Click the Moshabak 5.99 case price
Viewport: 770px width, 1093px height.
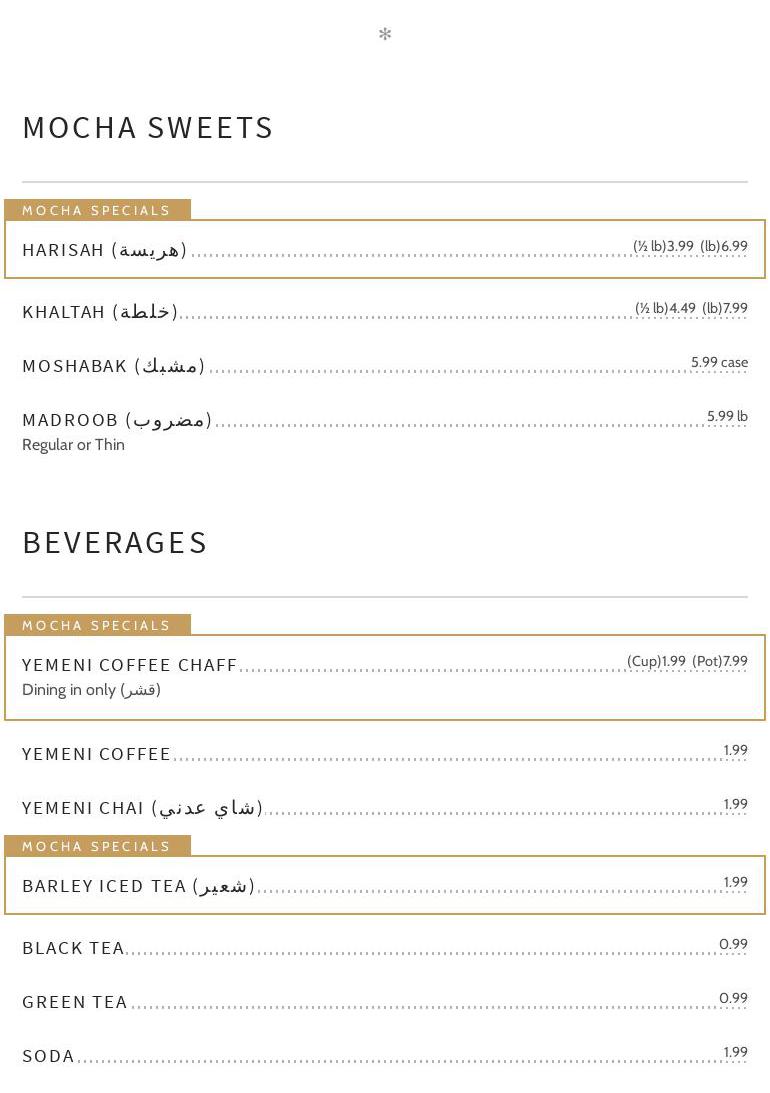tap(719, 362)
